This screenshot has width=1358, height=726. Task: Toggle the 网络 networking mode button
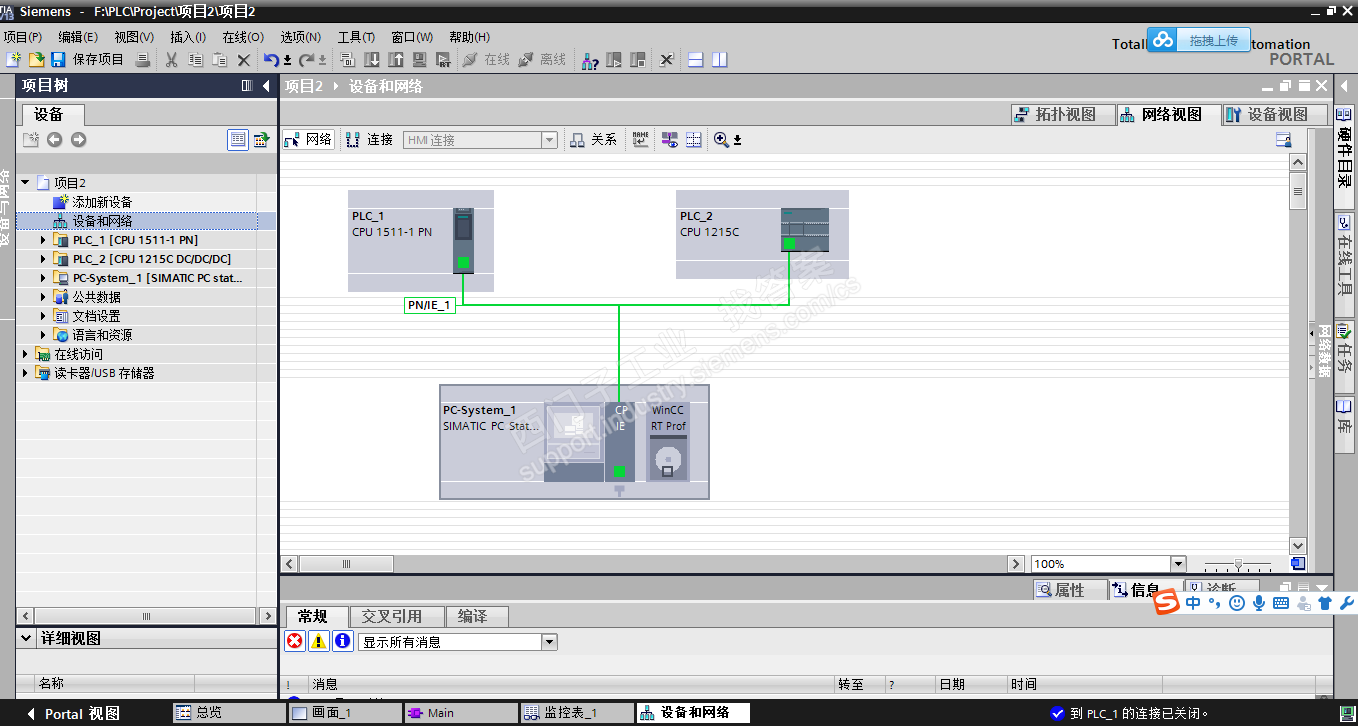pyautogui.click(x=308, y=140)
